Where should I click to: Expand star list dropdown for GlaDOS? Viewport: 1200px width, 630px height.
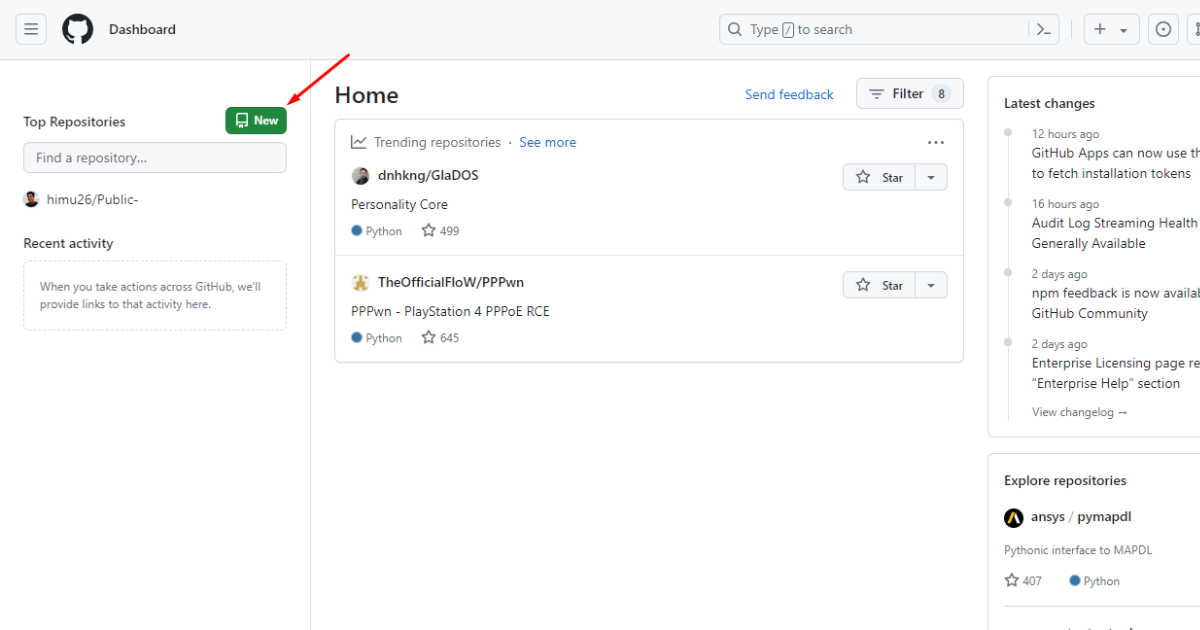(931, 177)
